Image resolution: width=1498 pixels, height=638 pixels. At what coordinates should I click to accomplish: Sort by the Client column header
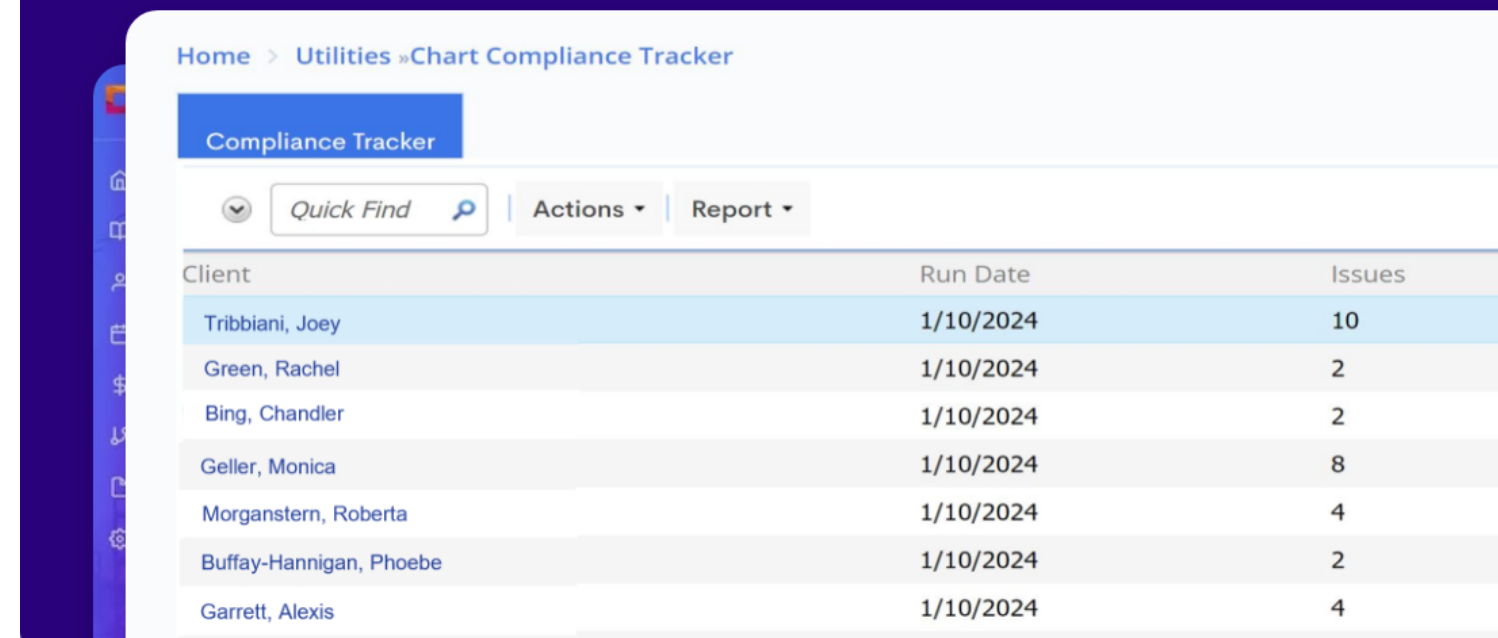pyautogui.click(x=216, y=274)
